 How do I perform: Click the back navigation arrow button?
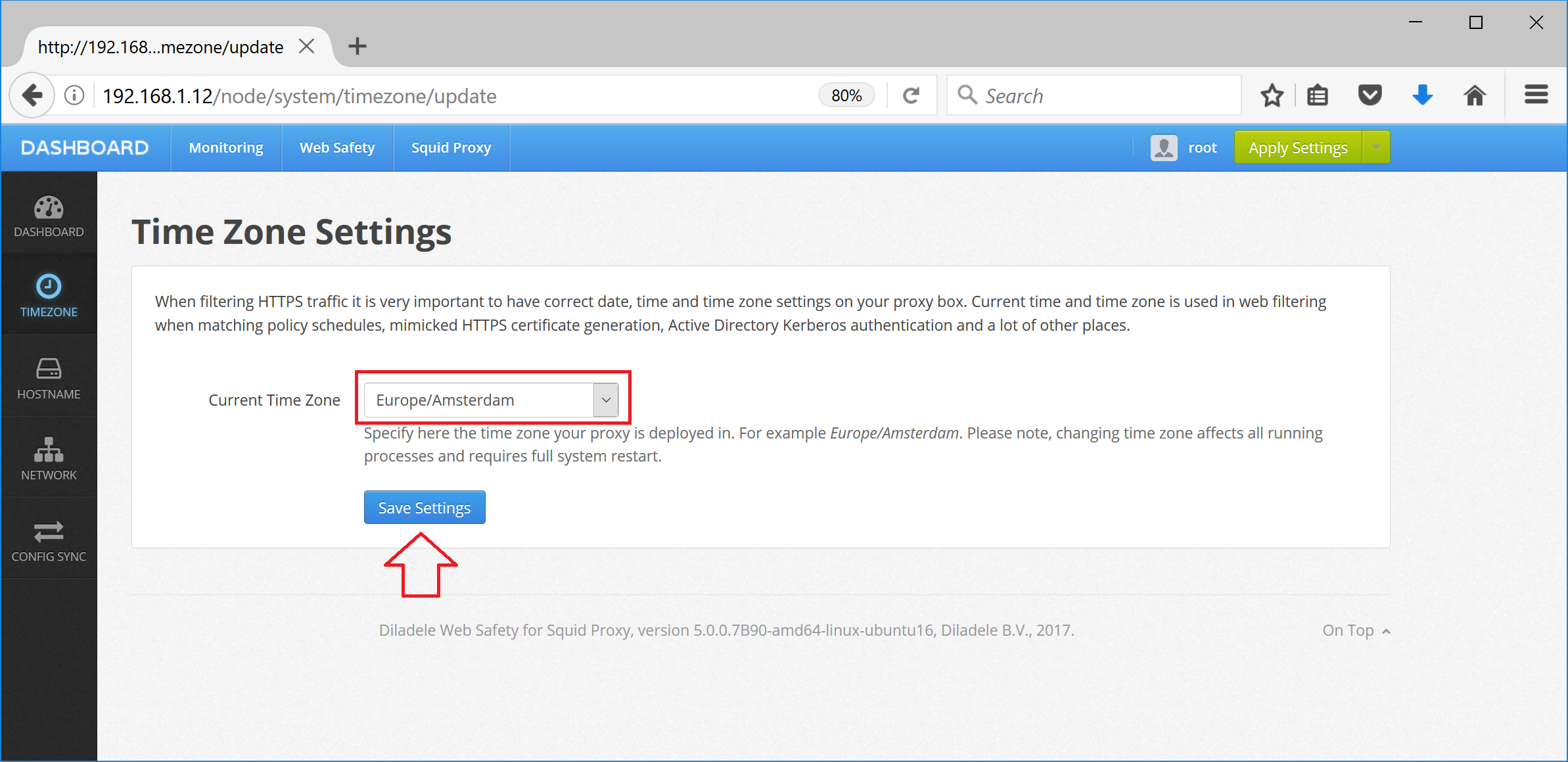(x=30, y=95)
